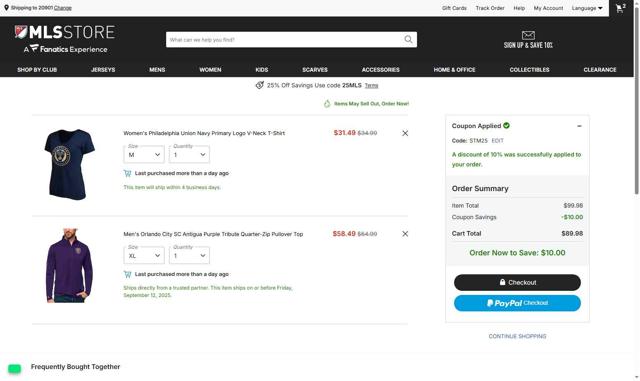This screenshot has height=381, width=640.
Task: Click the $58.49 sale price
Action: point(344,234)
